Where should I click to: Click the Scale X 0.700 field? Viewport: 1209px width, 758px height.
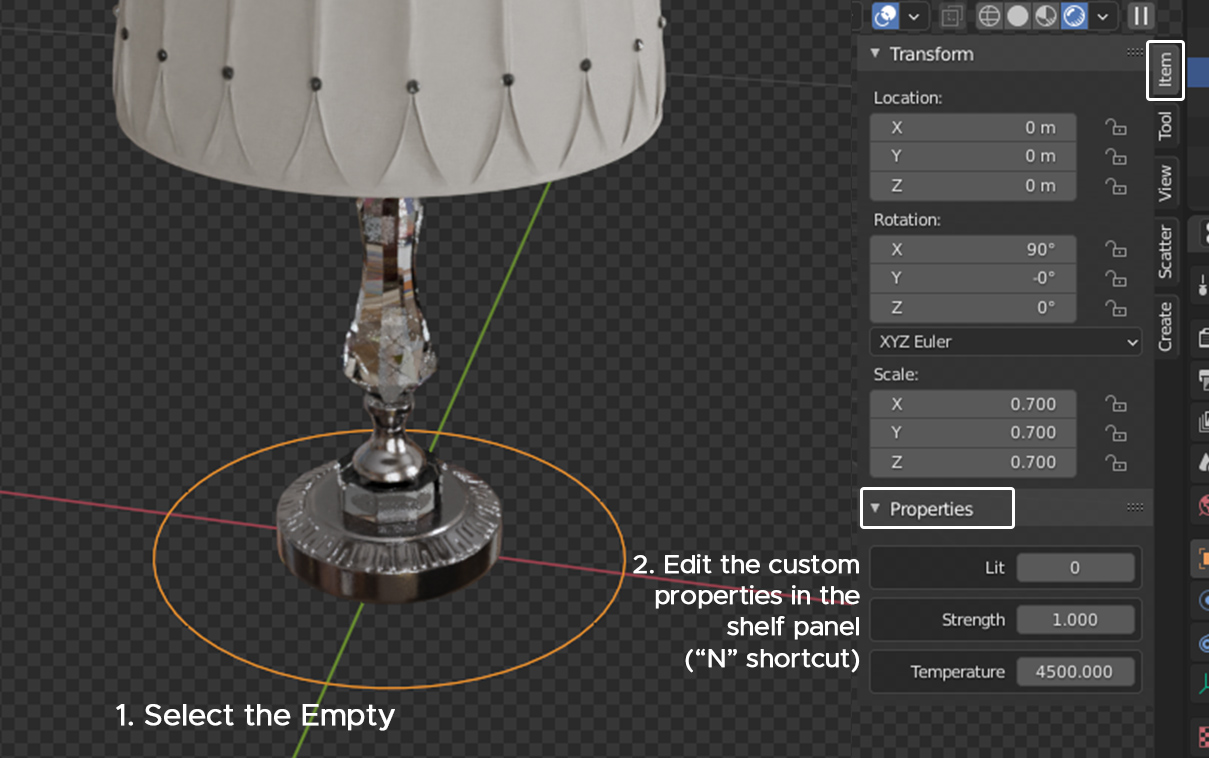click(973, 404)
